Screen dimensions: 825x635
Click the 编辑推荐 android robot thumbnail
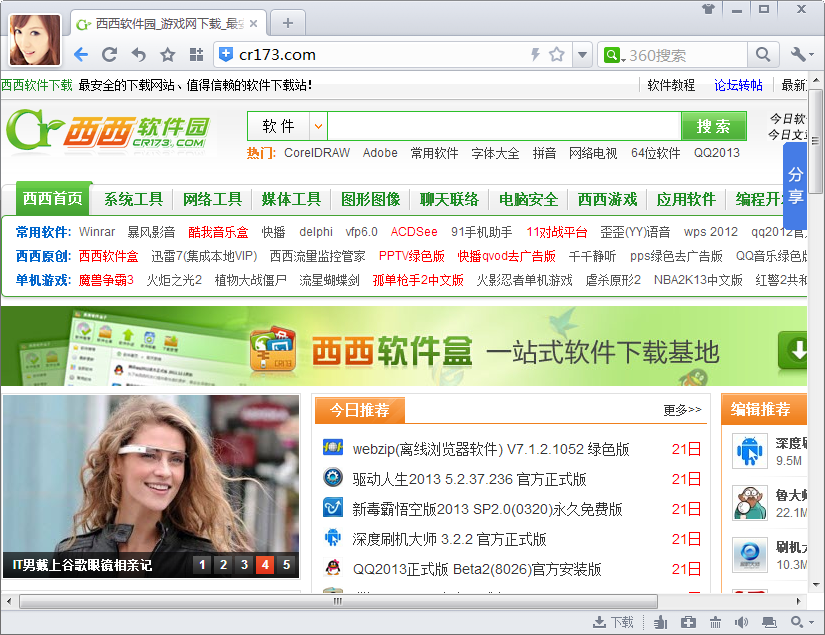pyautogui.click(x=750, y=451)
